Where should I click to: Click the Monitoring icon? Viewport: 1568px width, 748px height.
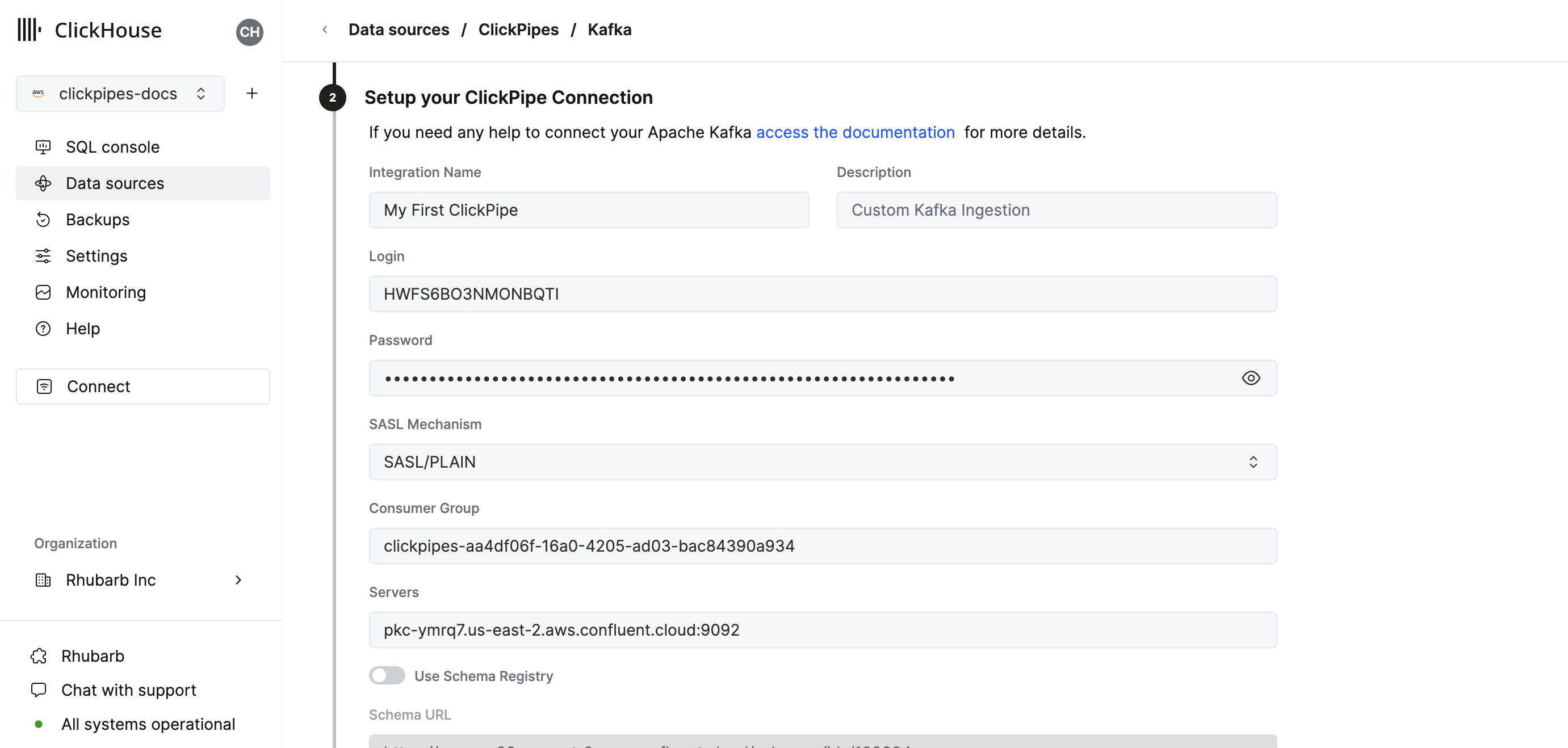[x=43, y=292]
